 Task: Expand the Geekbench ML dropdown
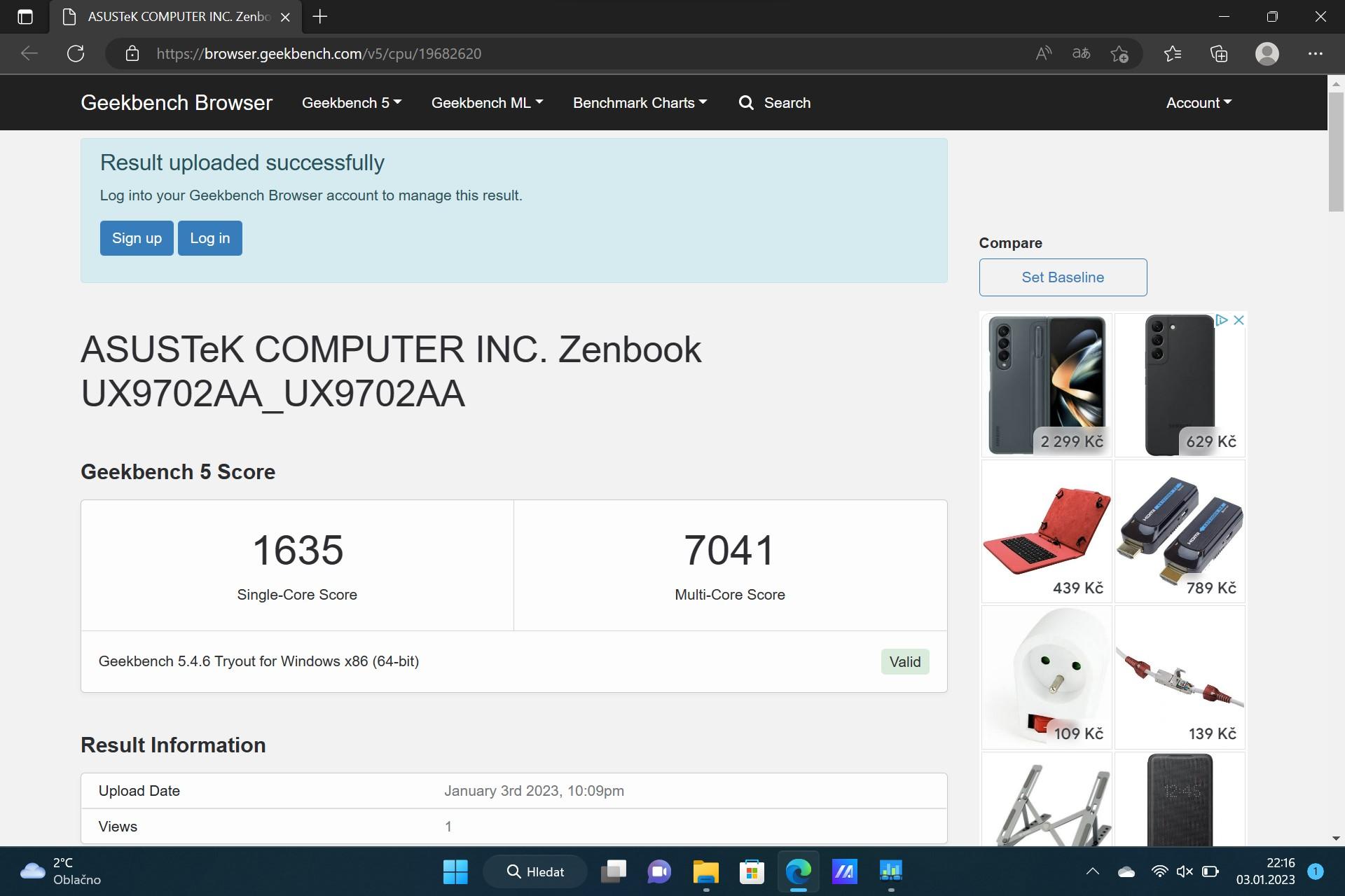(x=488, y=103)
